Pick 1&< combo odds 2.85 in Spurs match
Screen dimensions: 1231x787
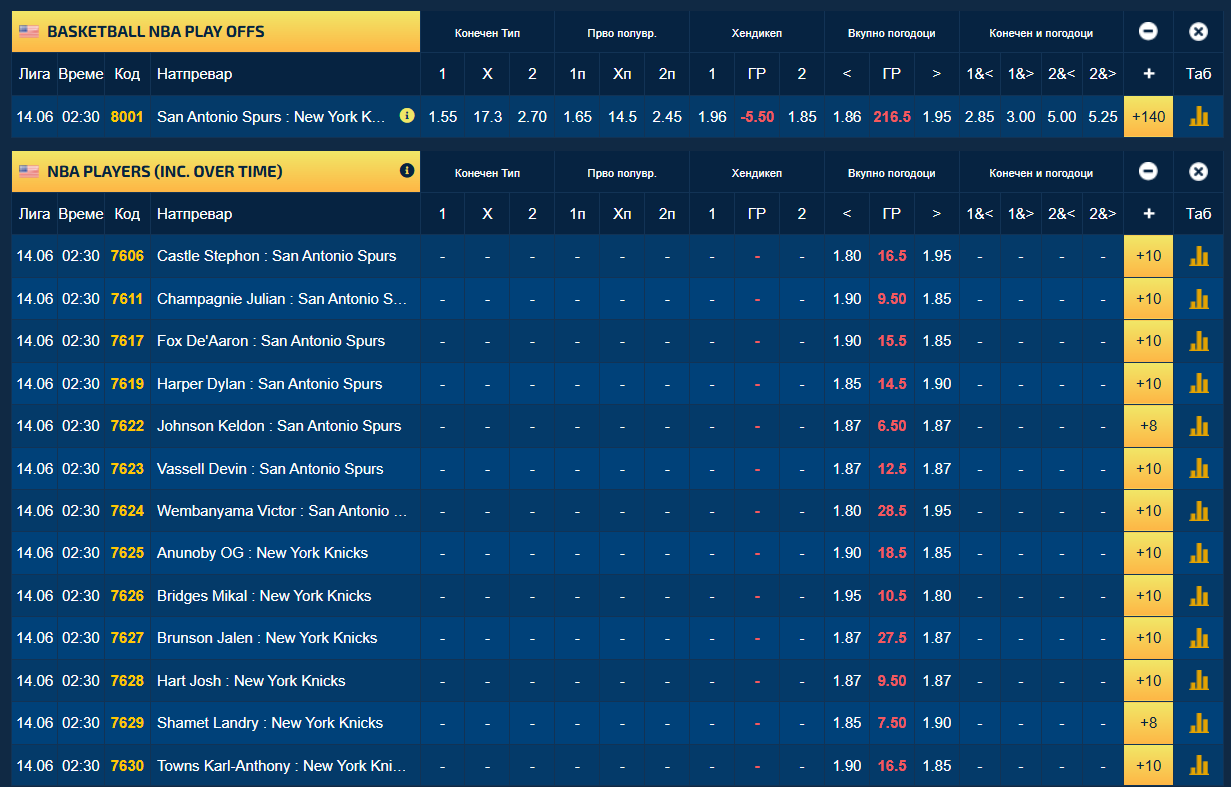click(980, 117)
